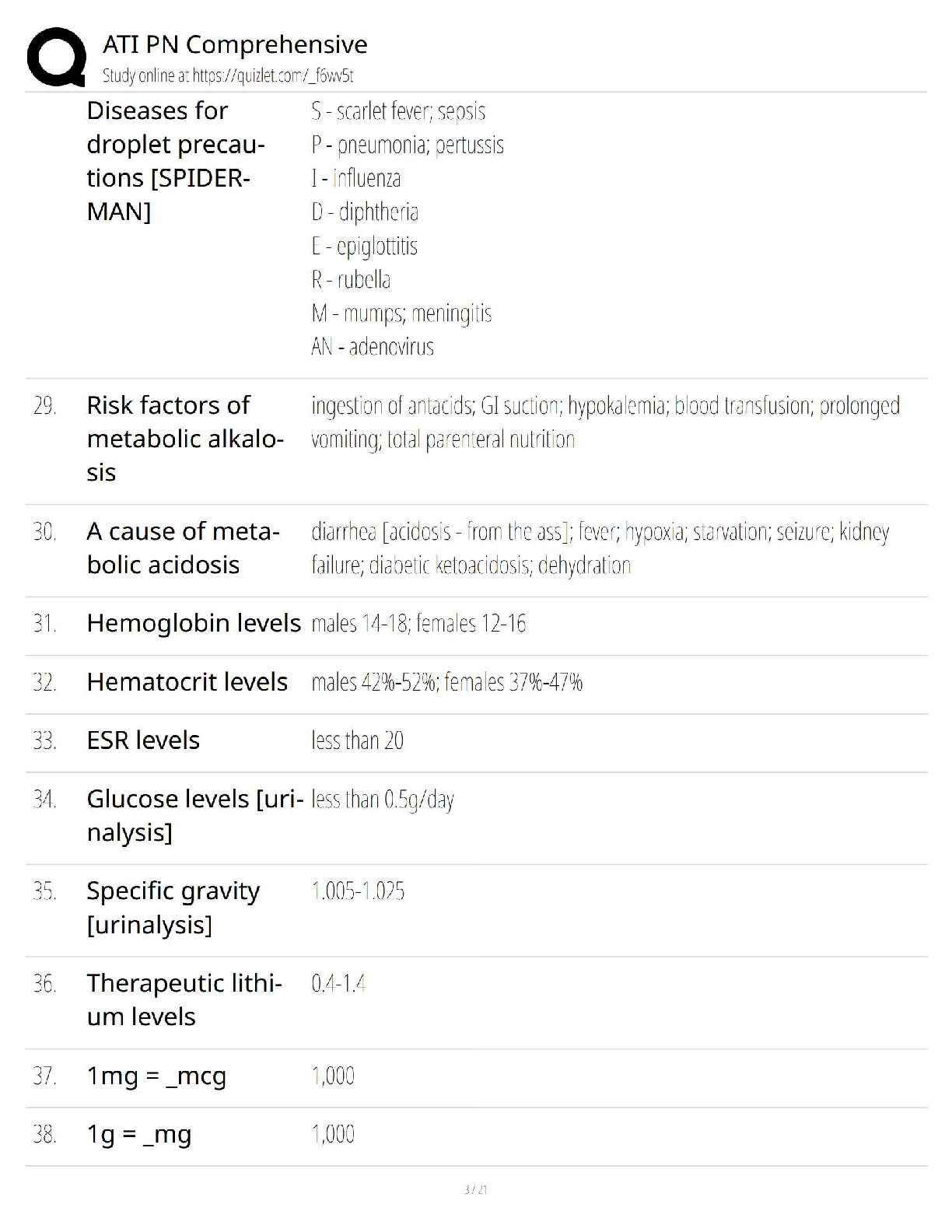The height and width of the screenshot is (1232, 952).
Task: Click the specific gravity value 1.005-1.025
Action: 358,891
